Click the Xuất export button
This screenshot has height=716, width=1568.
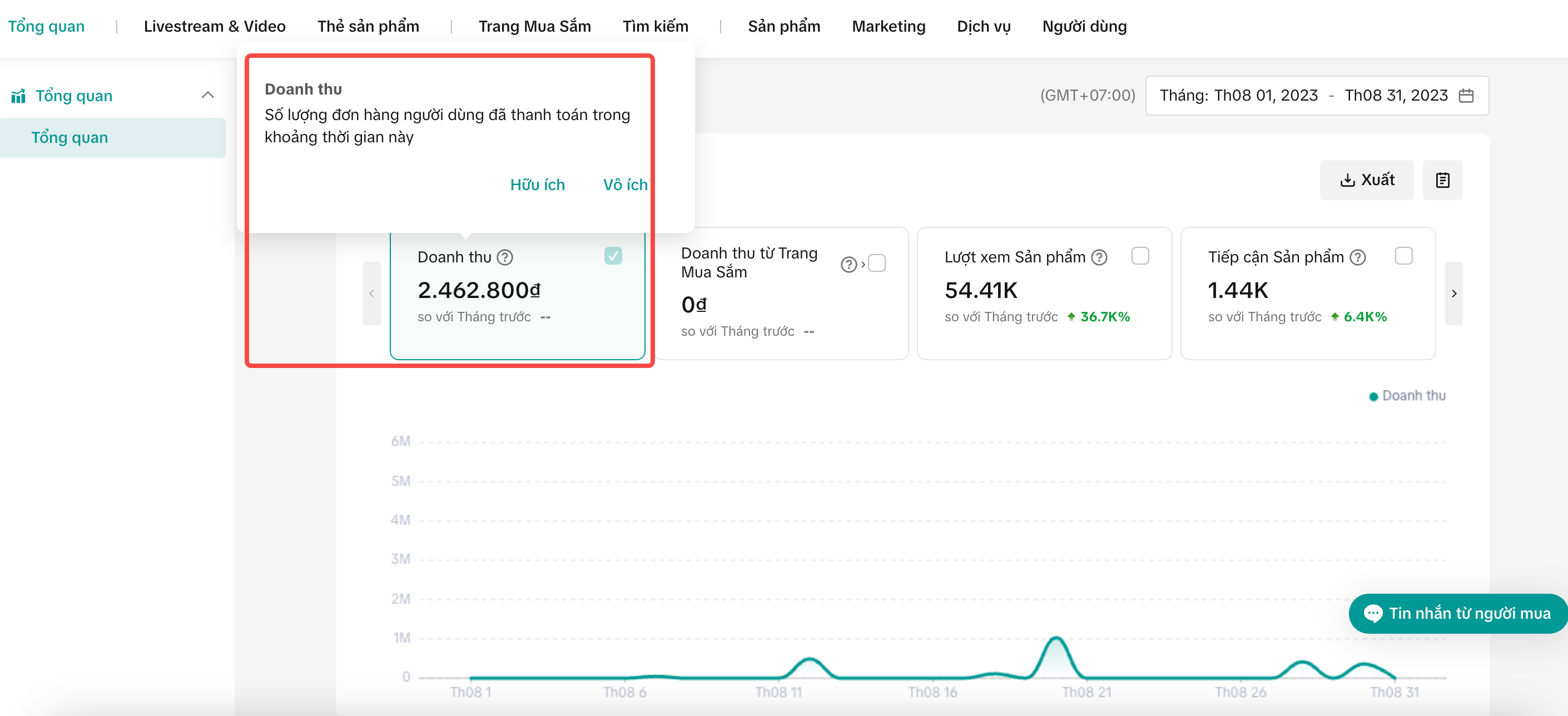(x=1366, y=180)
